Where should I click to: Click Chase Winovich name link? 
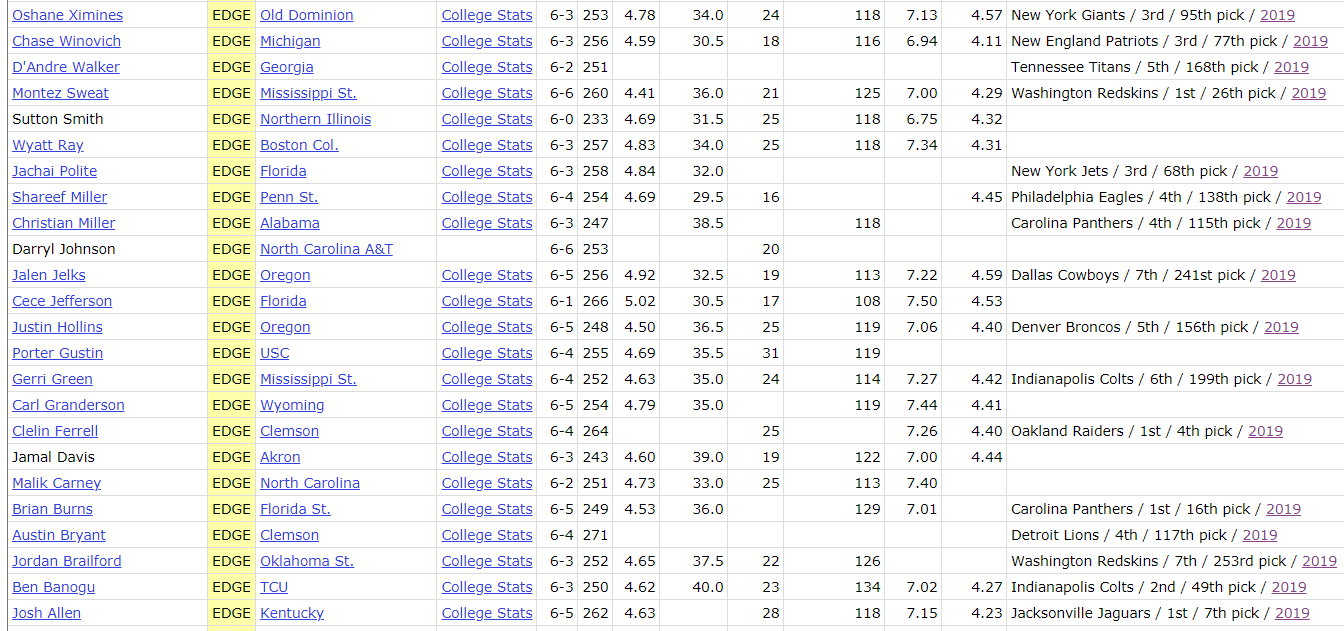click(x=66, y=41)
